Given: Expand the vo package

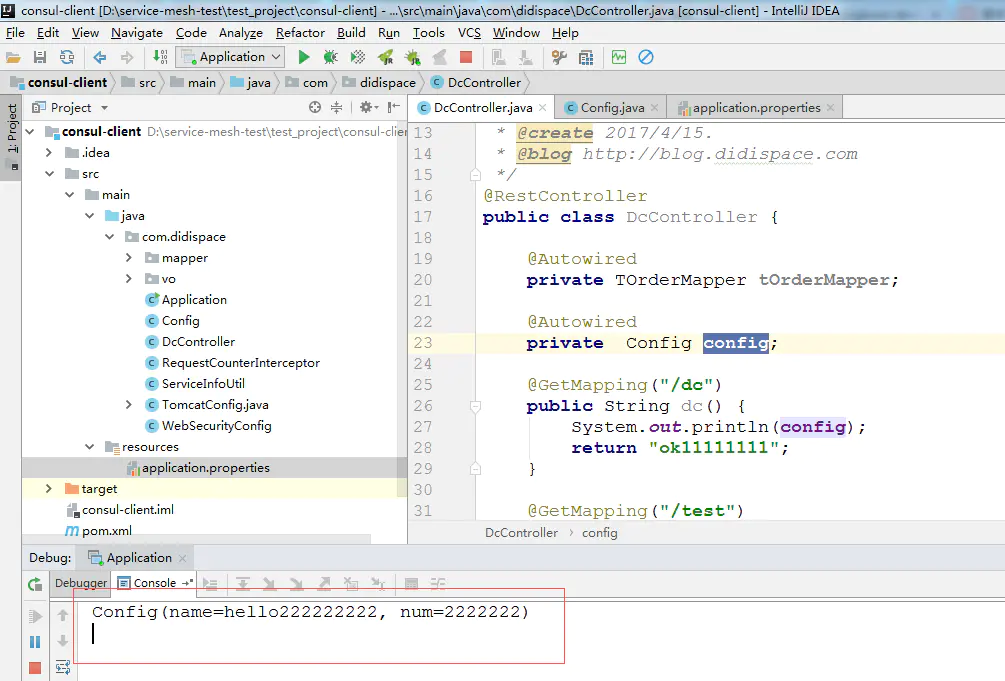Looking at the screenshot, I should click(x=129, y=279).
